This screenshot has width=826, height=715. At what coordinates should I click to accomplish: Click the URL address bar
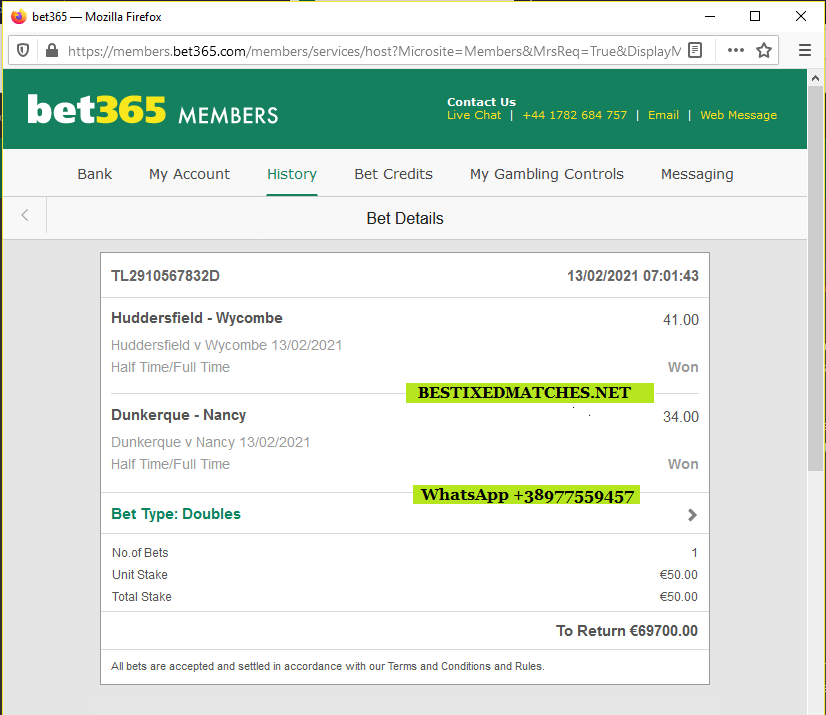(374, 51)
